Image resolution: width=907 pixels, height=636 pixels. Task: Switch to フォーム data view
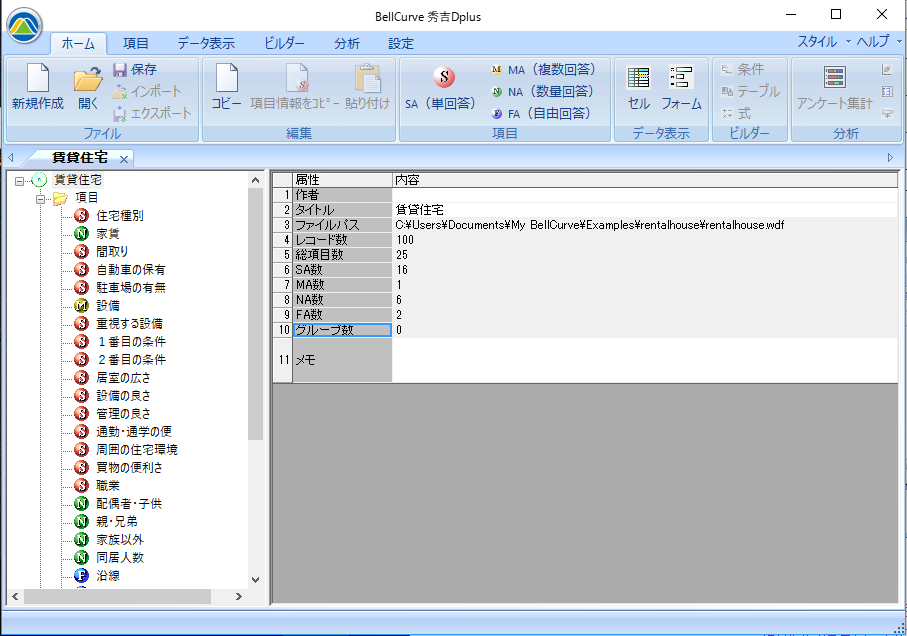681,87
